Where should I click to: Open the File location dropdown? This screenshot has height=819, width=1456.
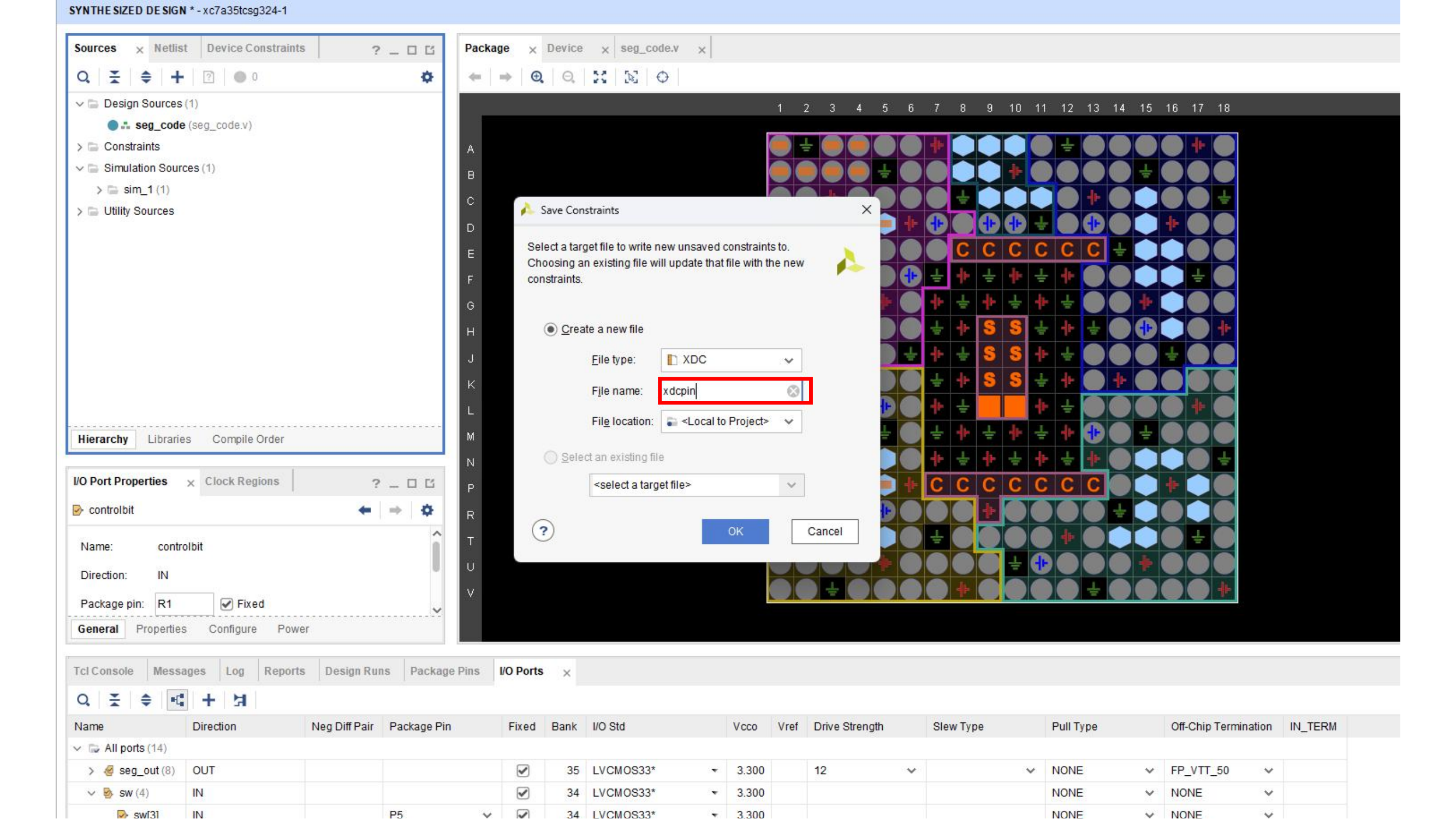coord(731,422)
